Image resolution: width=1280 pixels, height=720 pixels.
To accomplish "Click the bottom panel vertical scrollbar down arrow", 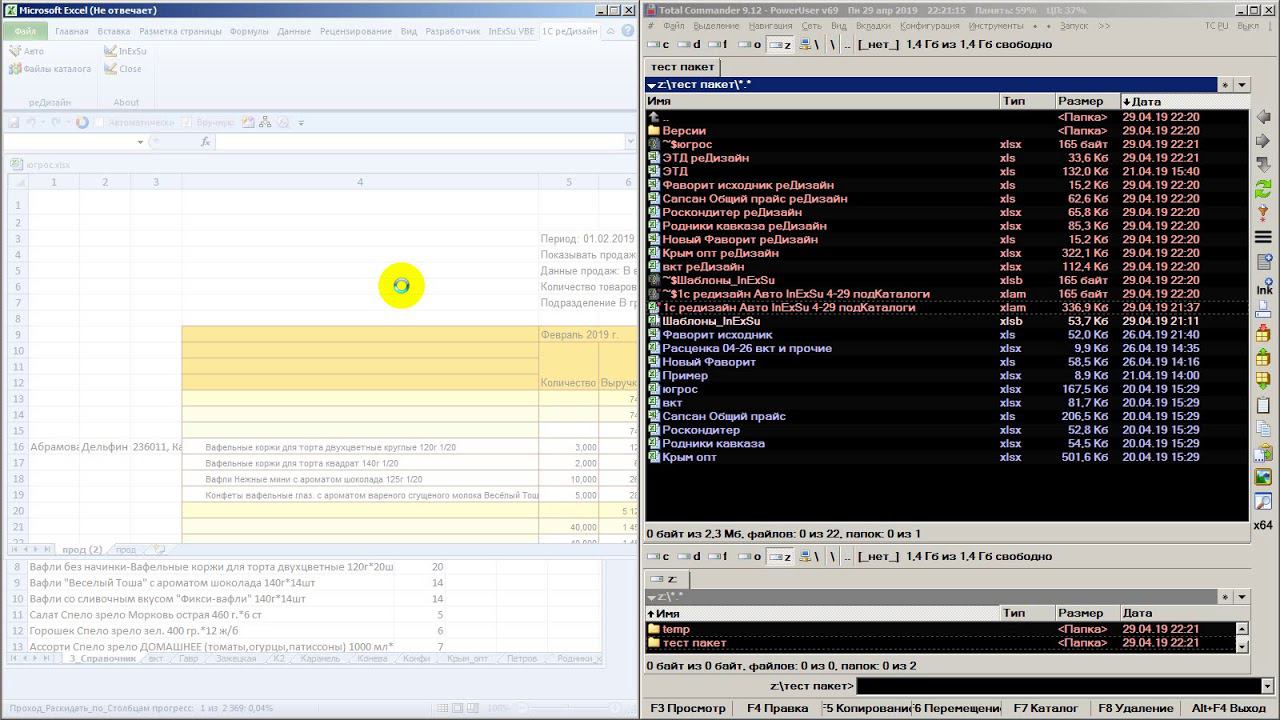I will pyautogui.click(x=1242, y=646).
